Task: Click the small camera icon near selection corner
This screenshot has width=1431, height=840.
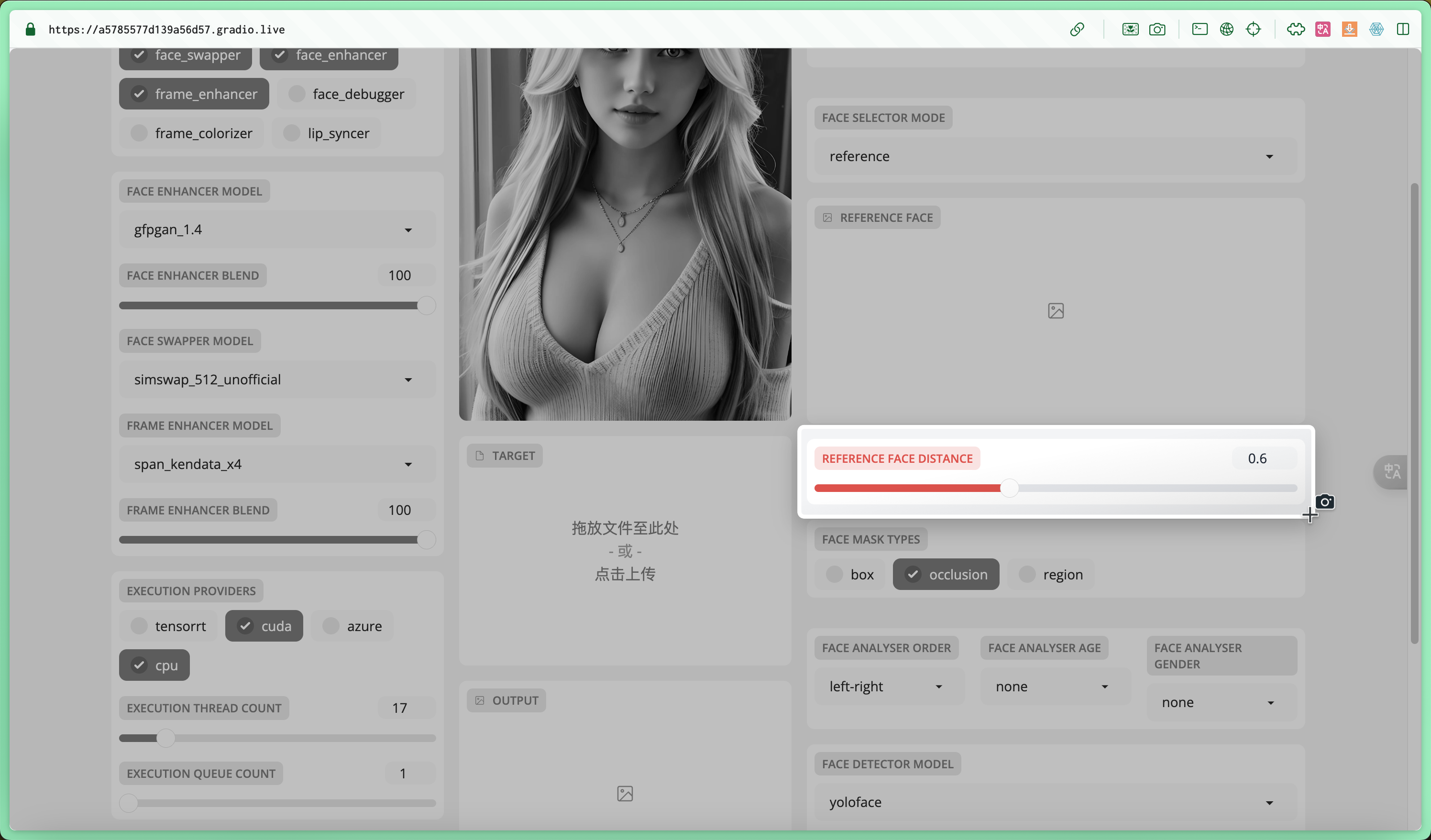Action: point(1325,502)
